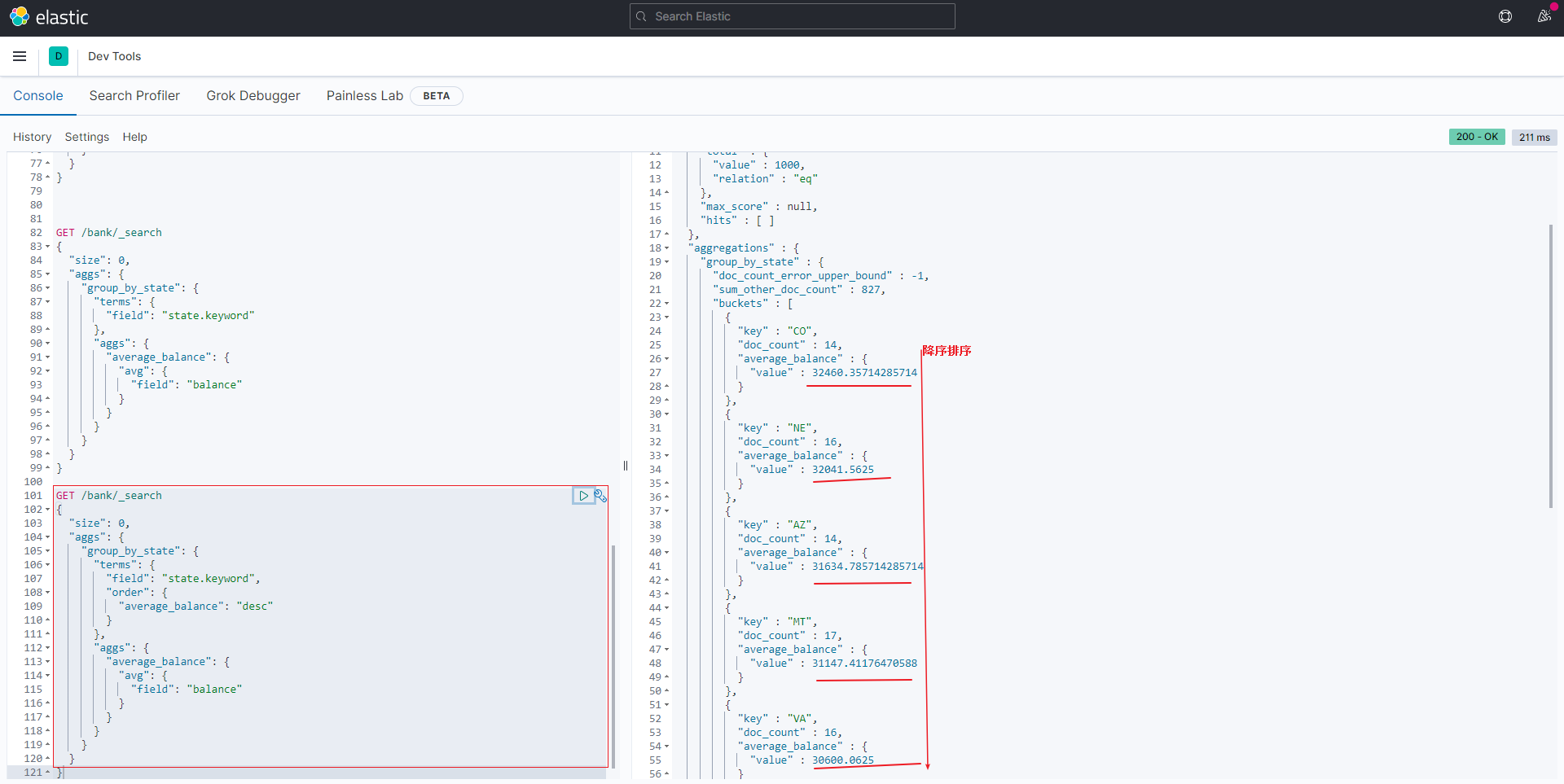Open the help menu icon in header
This screenshot has height=784, width=1564.
(1505, 16)
